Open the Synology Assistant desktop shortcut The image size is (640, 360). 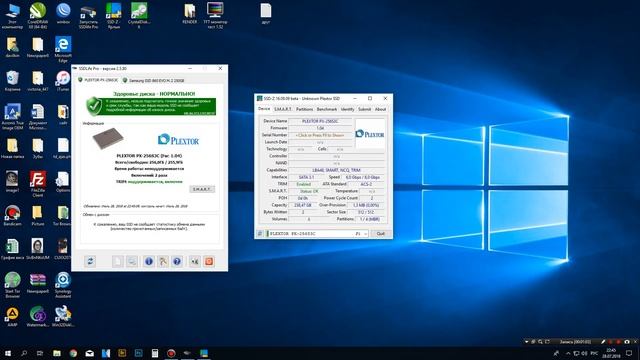coord(63,285)
